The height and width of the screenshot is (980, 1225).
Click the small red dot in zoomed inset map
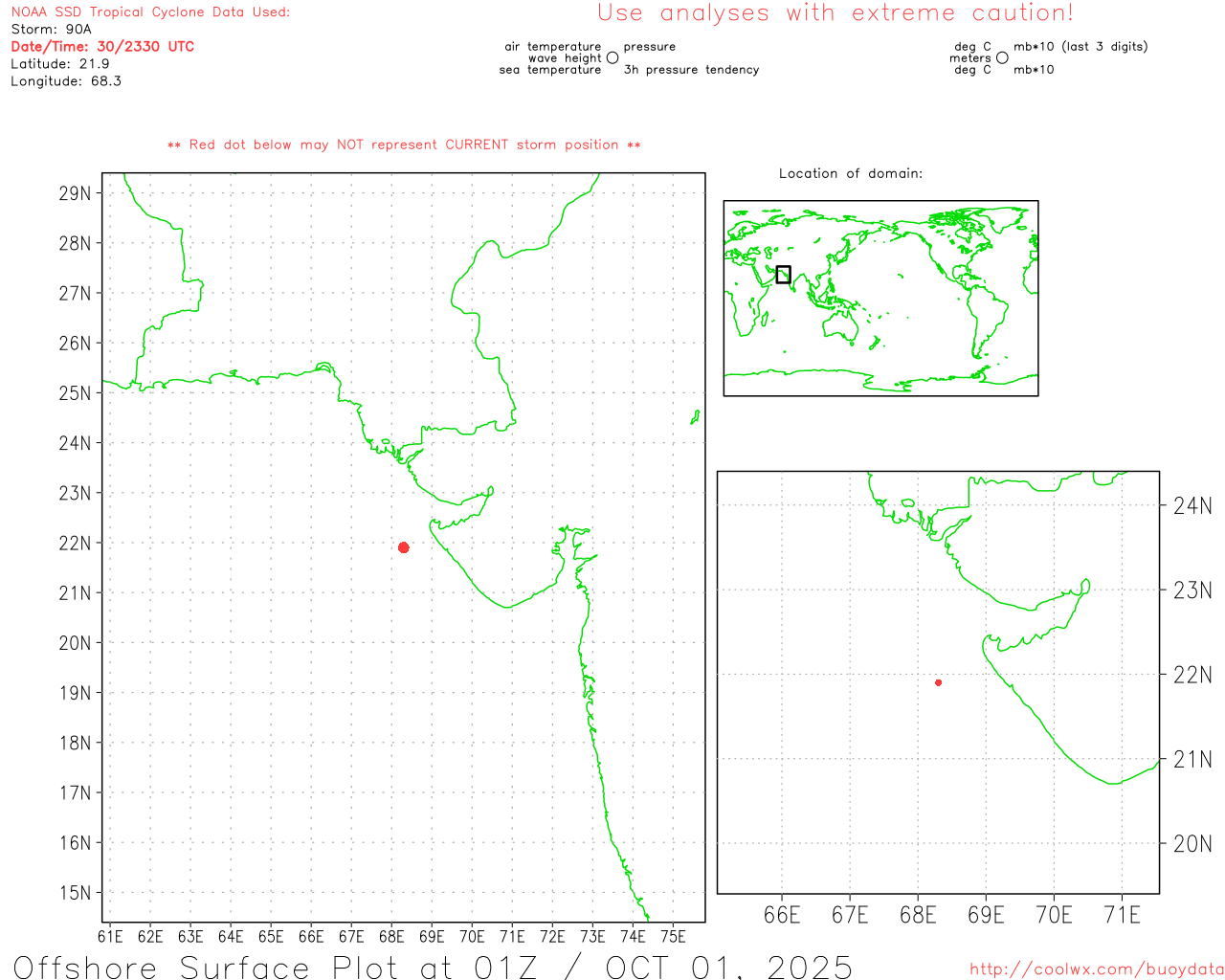[x=939, y=682]
